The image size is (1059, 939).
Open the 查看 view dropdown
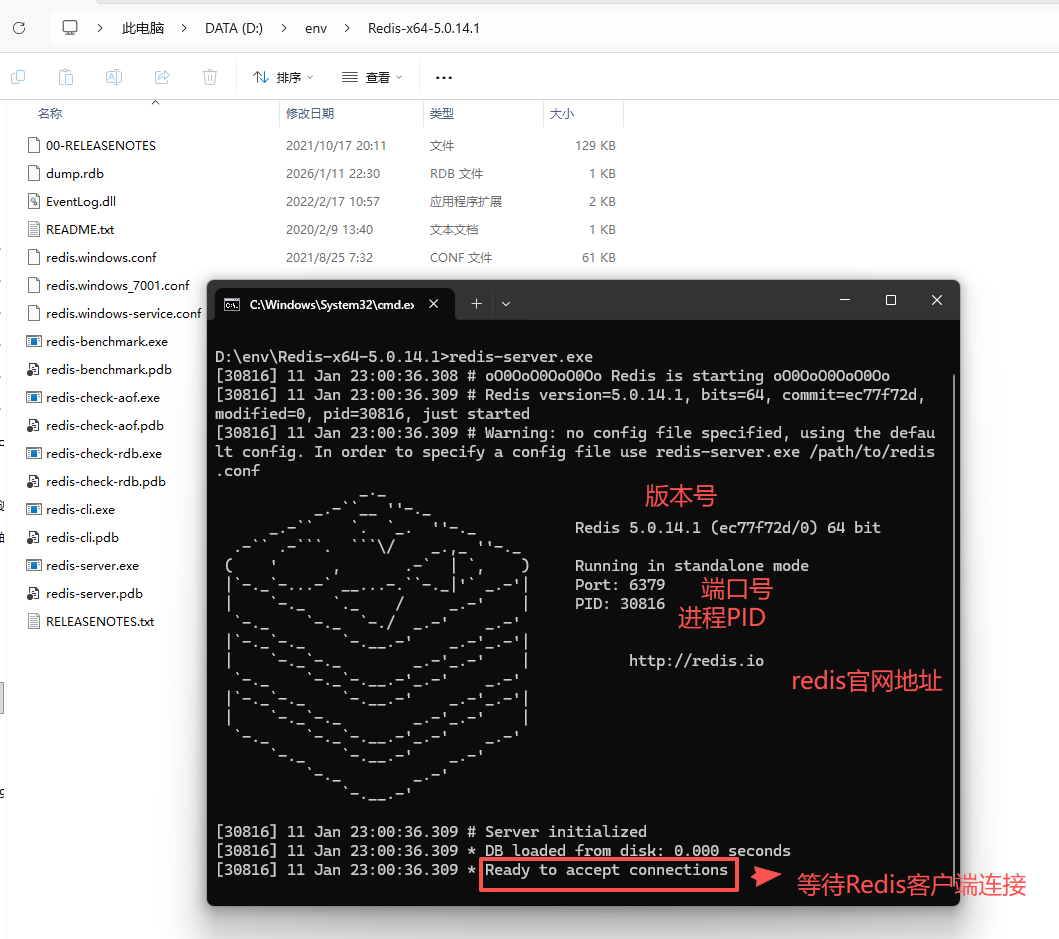372,78
